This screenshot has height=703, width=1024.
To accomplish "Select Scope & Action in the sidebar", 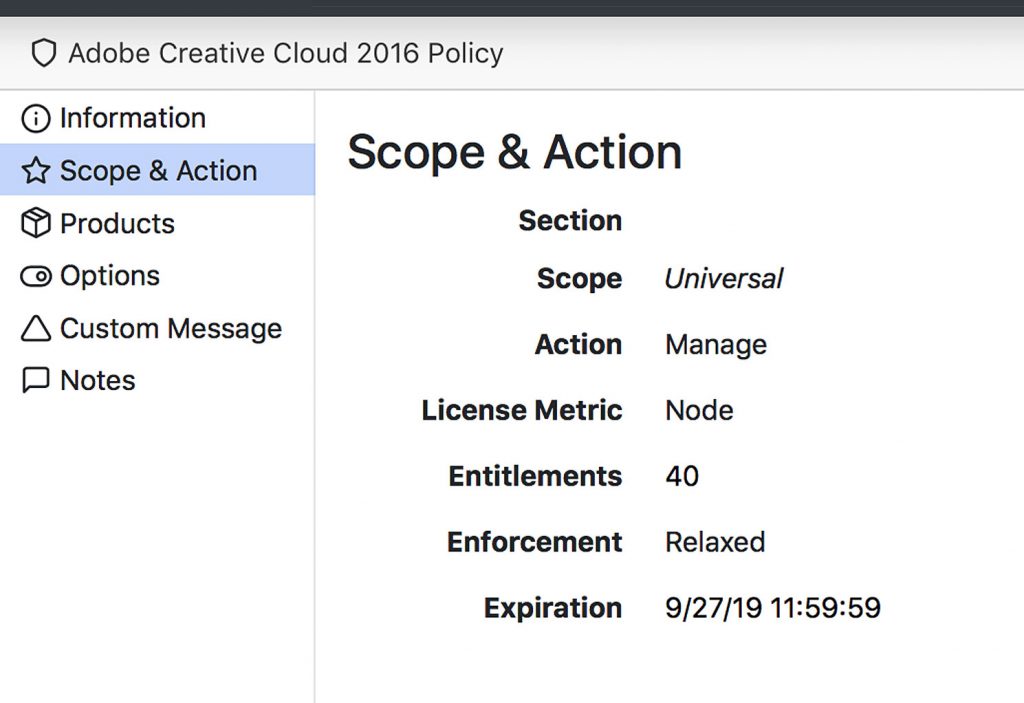I will [158, 170].
